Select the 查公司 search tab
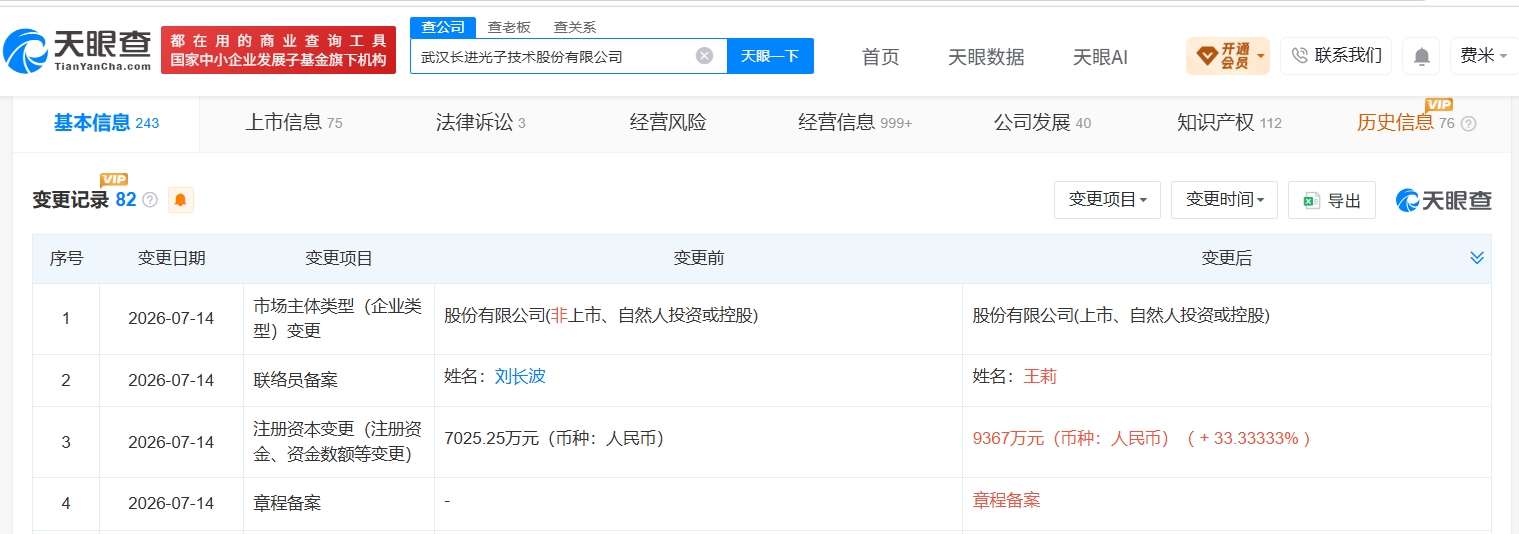Image resolution: width=1519 pixels, height=534 pixels. pos(443,27)
